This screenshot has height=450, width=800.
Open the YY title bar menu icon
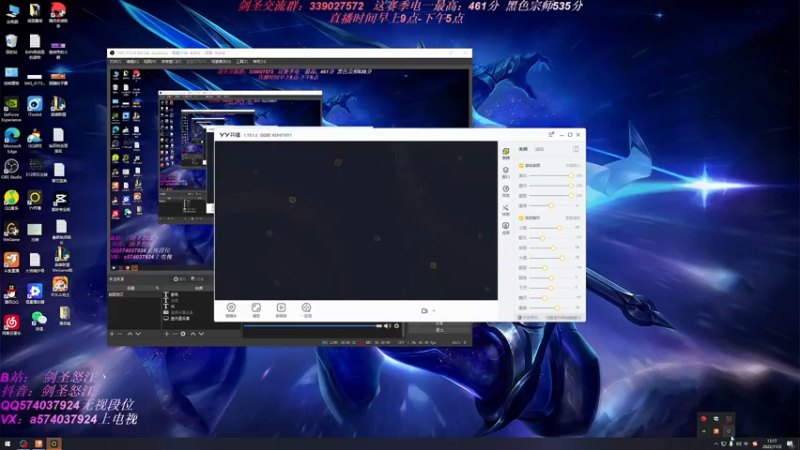pos(551,135)
